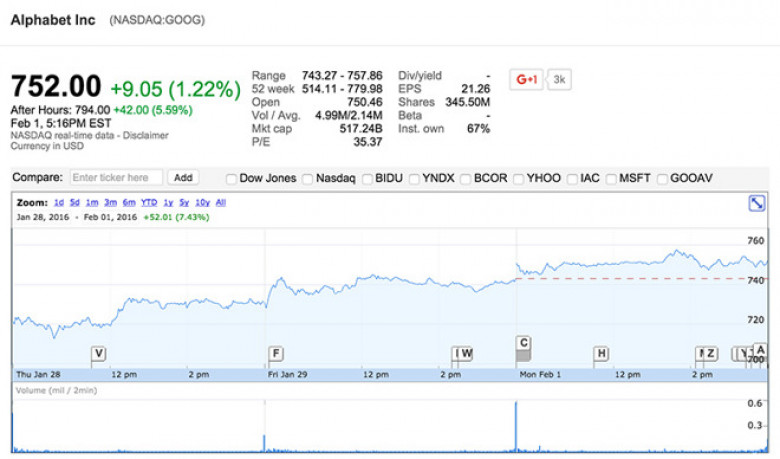Toggle MSFT comparison checkbox
Screen dimensions: 780x459
[x=611, y=179]
